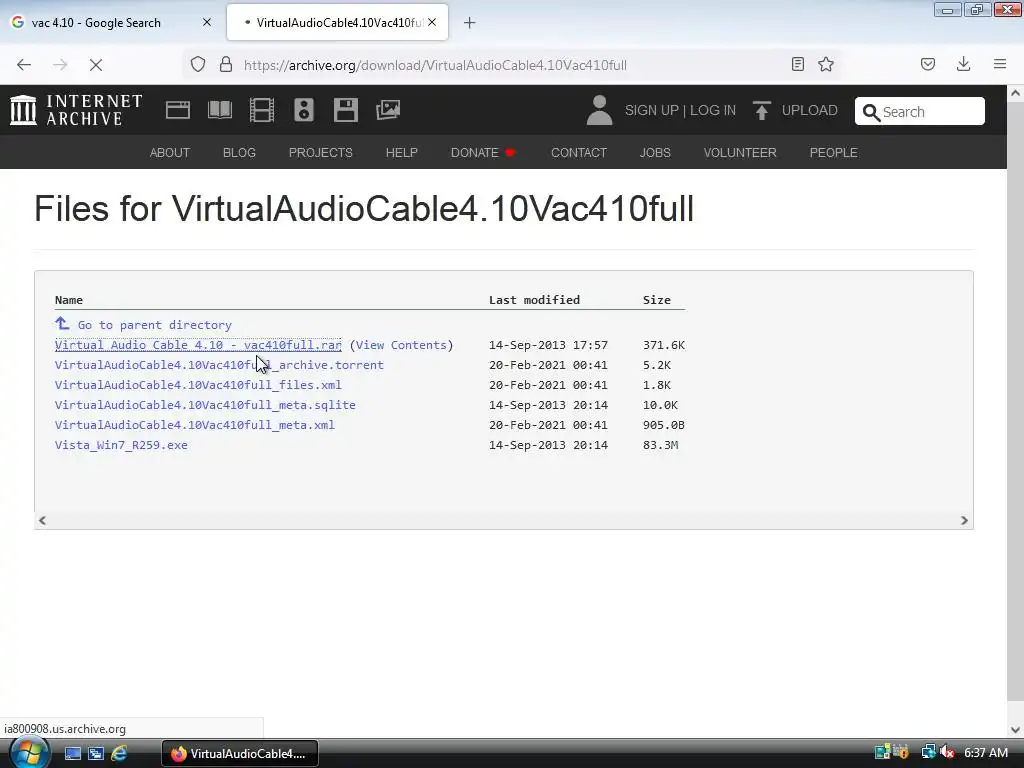Open the BLOG menu item
The width and height of the screenshot is (1024, 768).
point(239,152)
